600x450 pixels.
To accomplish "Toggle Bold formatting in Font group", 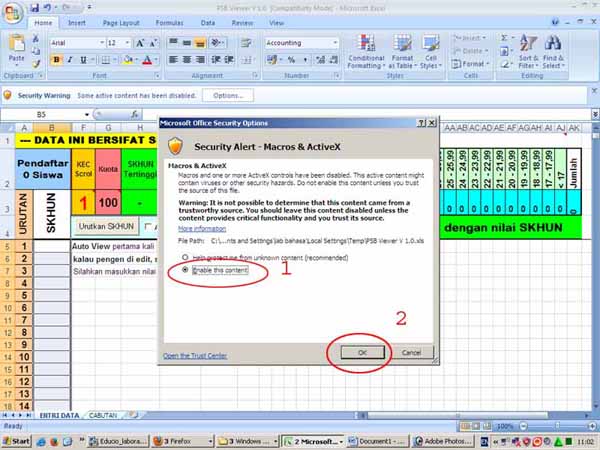I will 56,60.
